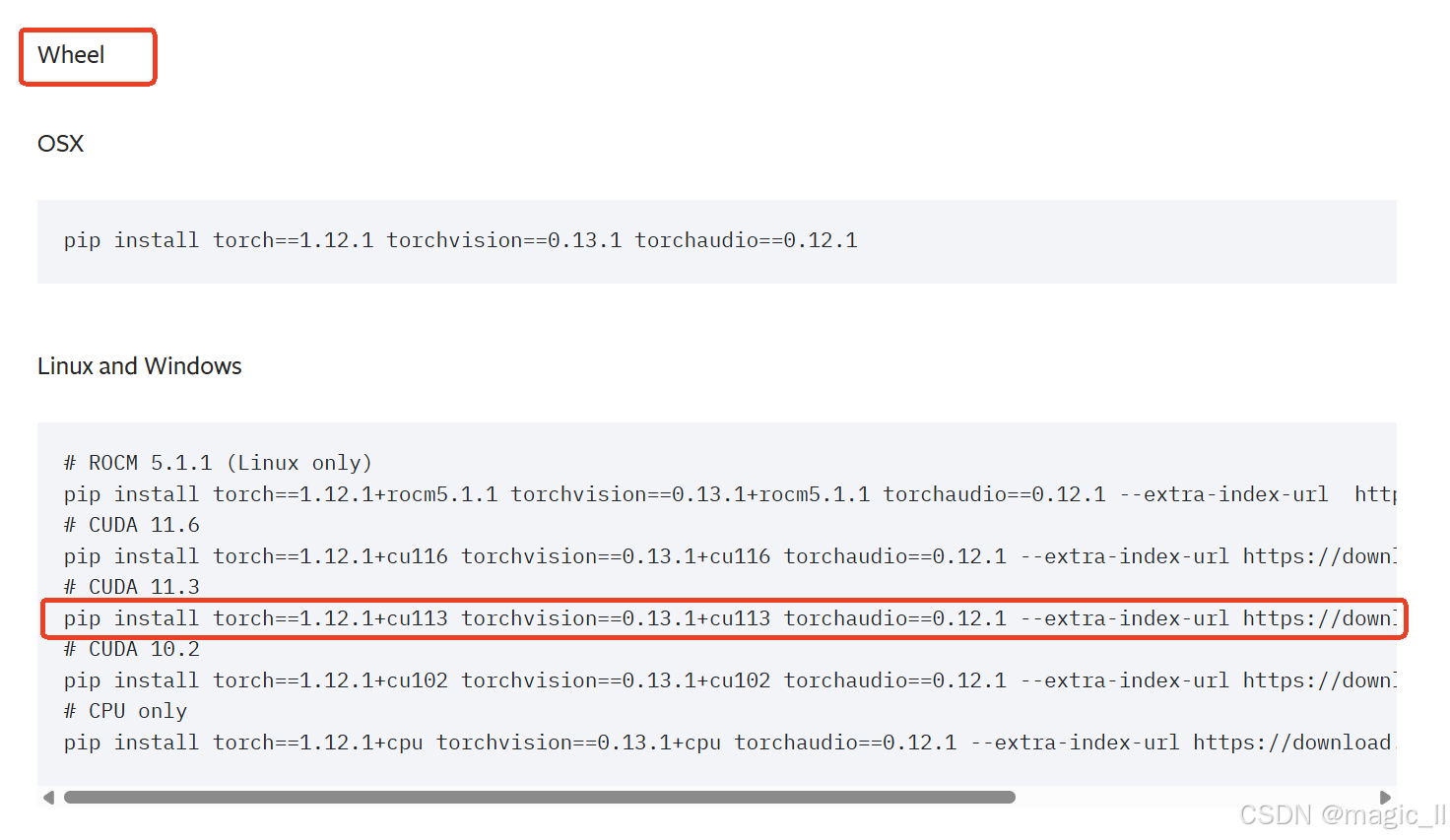This screenshot has height=840, width=1450.
Task: Click the horizontal scrollbar thumb under code
Action: 540,798
